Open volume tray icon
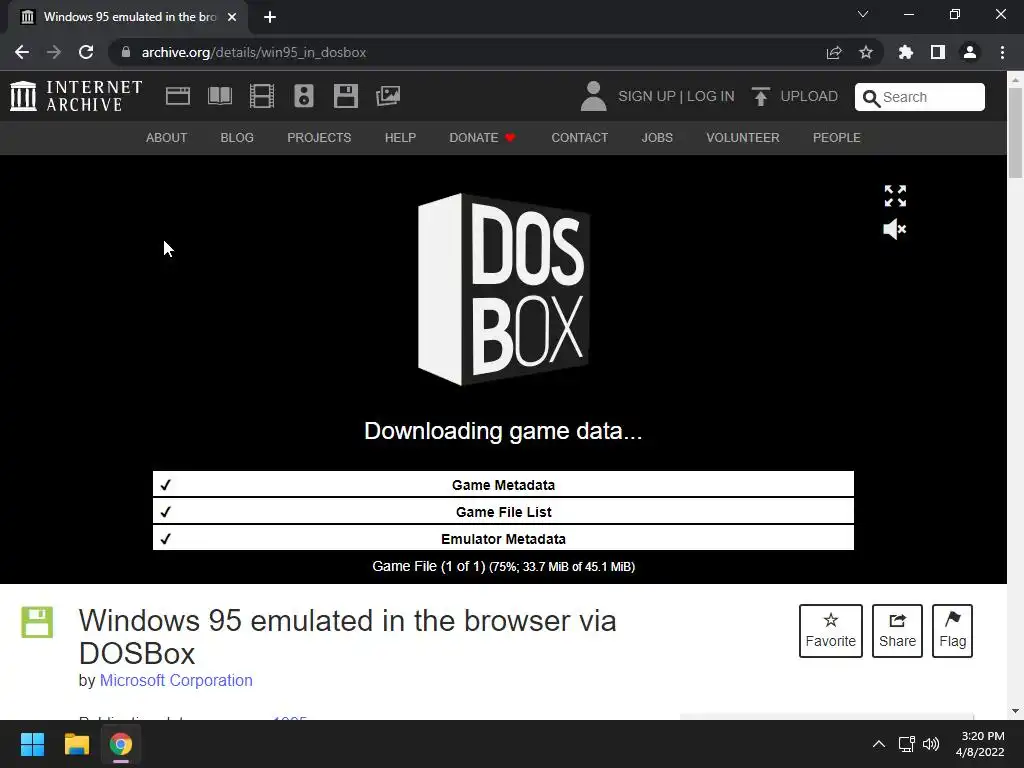Viewport: 1024px width, 768px height. point(931,744)
